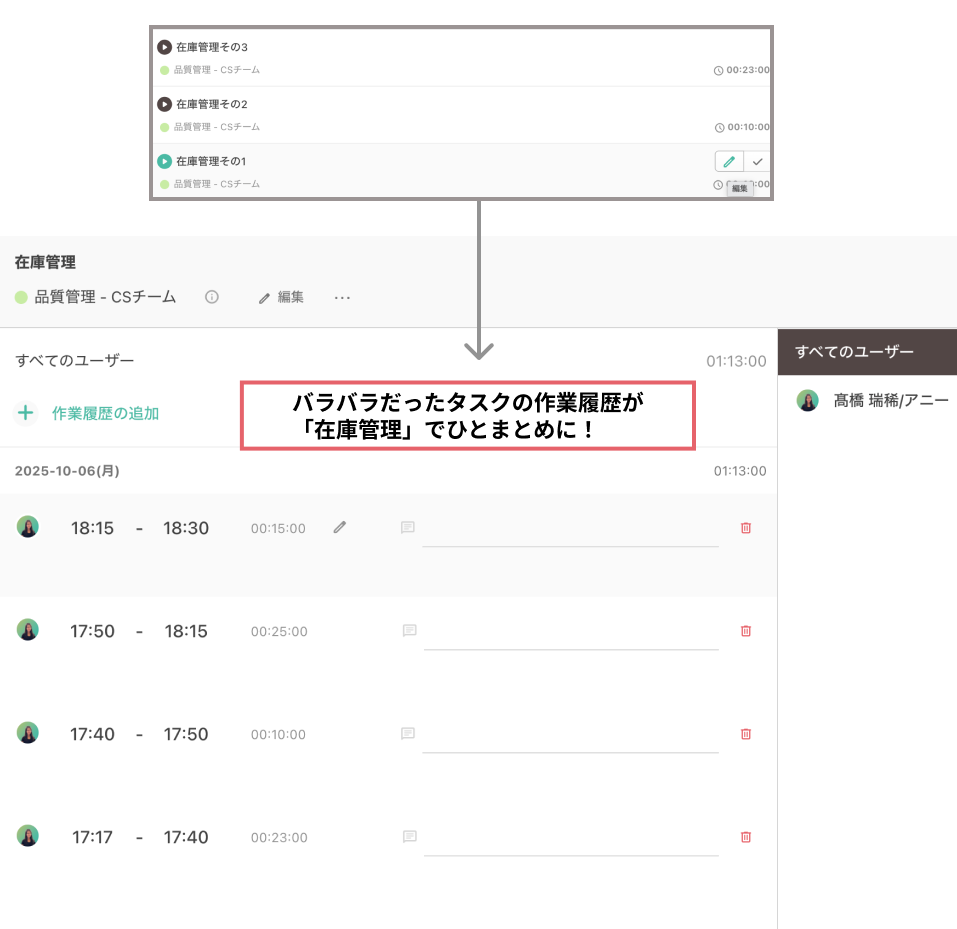This screenshot has height=929, width=957.
Task: Click trash icon for the 17:40 - 17:50 entry
Action: click(x=745, y=734)
